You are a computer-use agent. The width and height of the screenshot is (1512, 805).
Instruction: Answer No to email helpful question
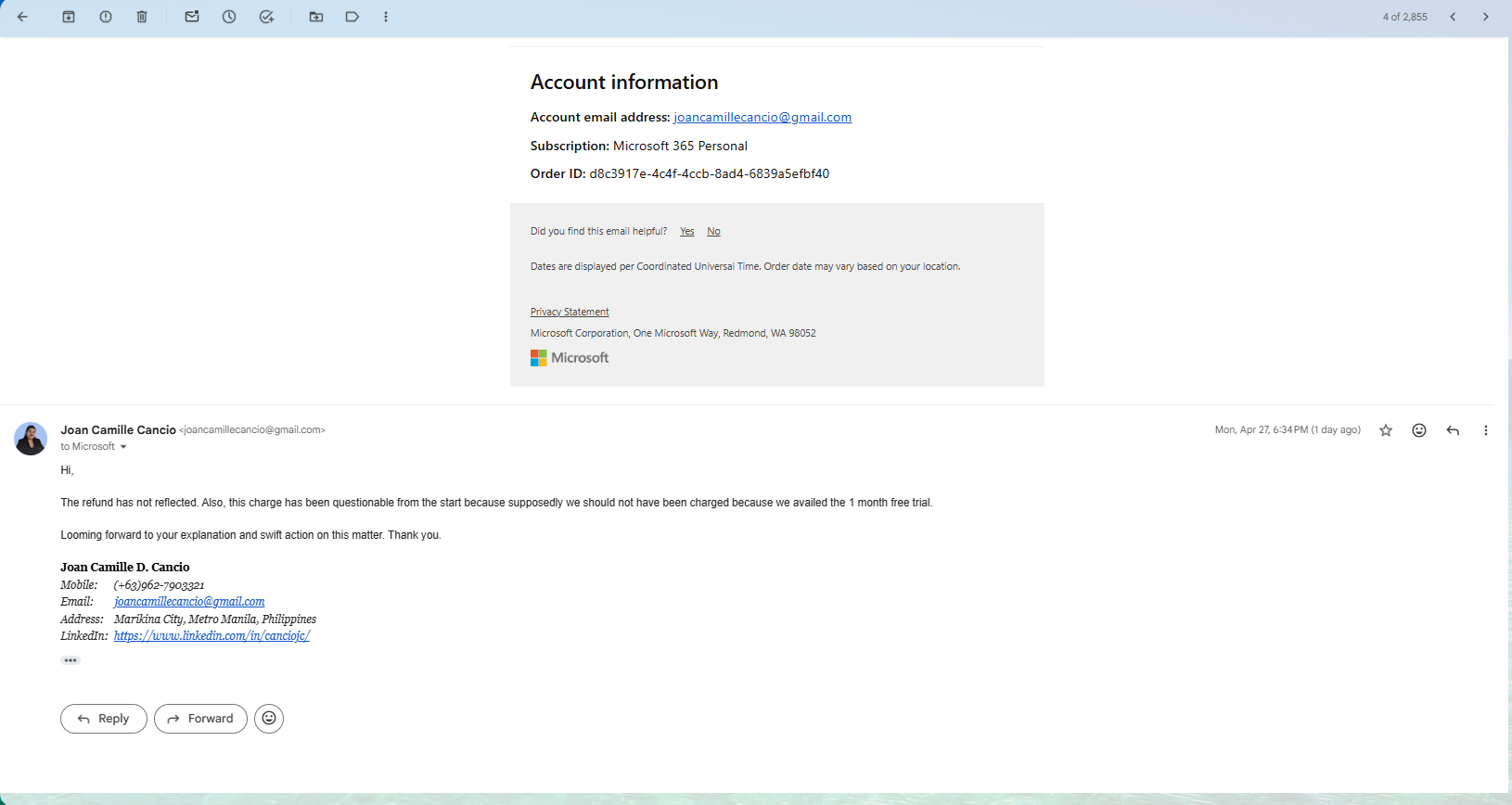coord(713,231)
